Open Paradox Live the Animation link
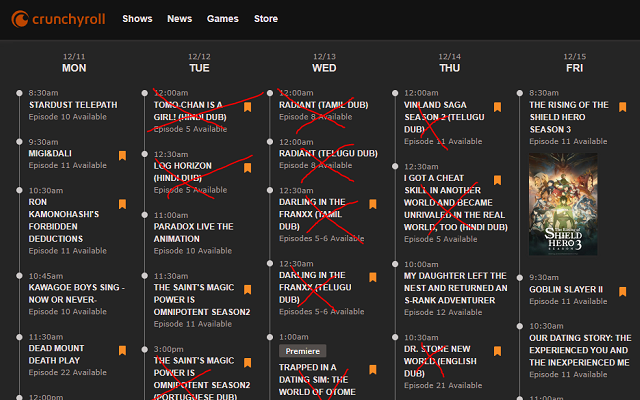This screenshot has width=640, height=400. coord(193,233)
